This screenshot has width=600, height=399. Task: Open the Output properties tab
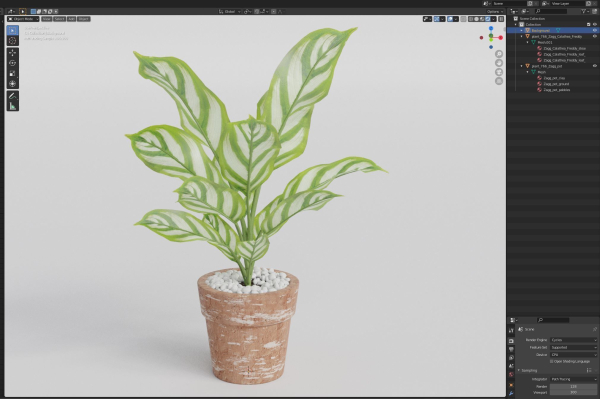(x=511, y=349)
